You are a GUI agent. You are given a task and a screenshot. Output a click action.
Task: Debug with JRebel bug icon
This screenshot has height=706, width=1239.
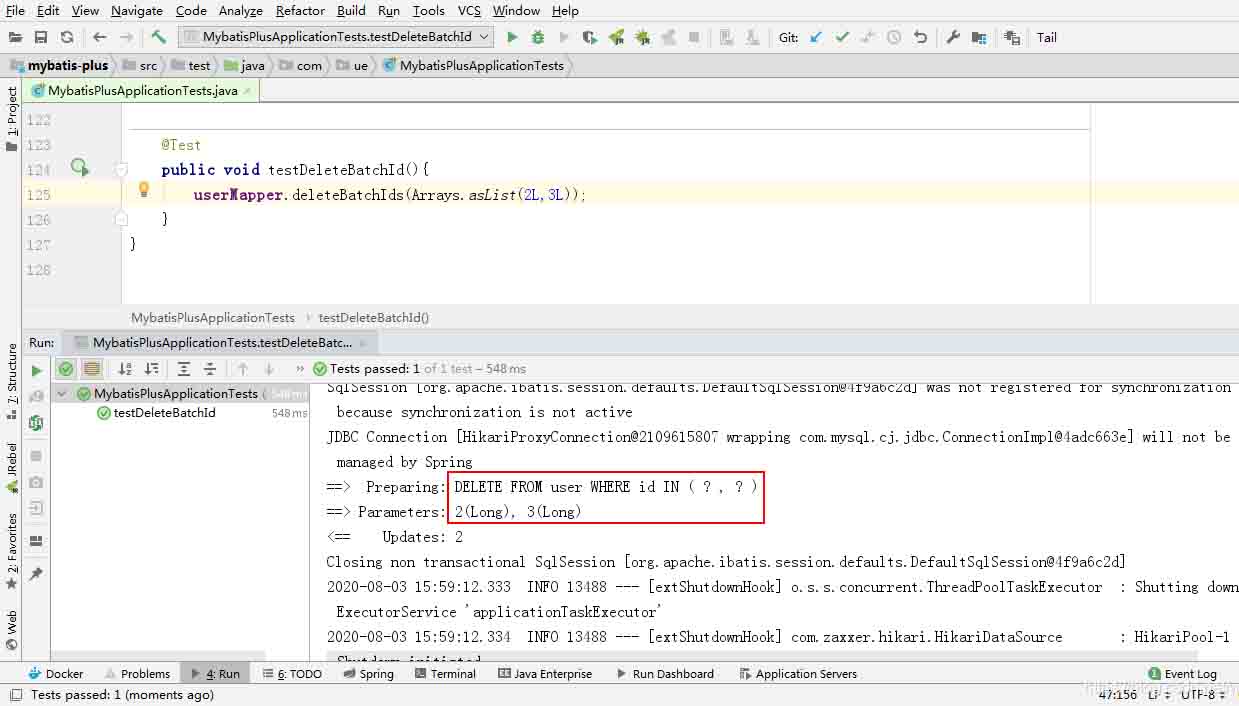click(642, 37)
